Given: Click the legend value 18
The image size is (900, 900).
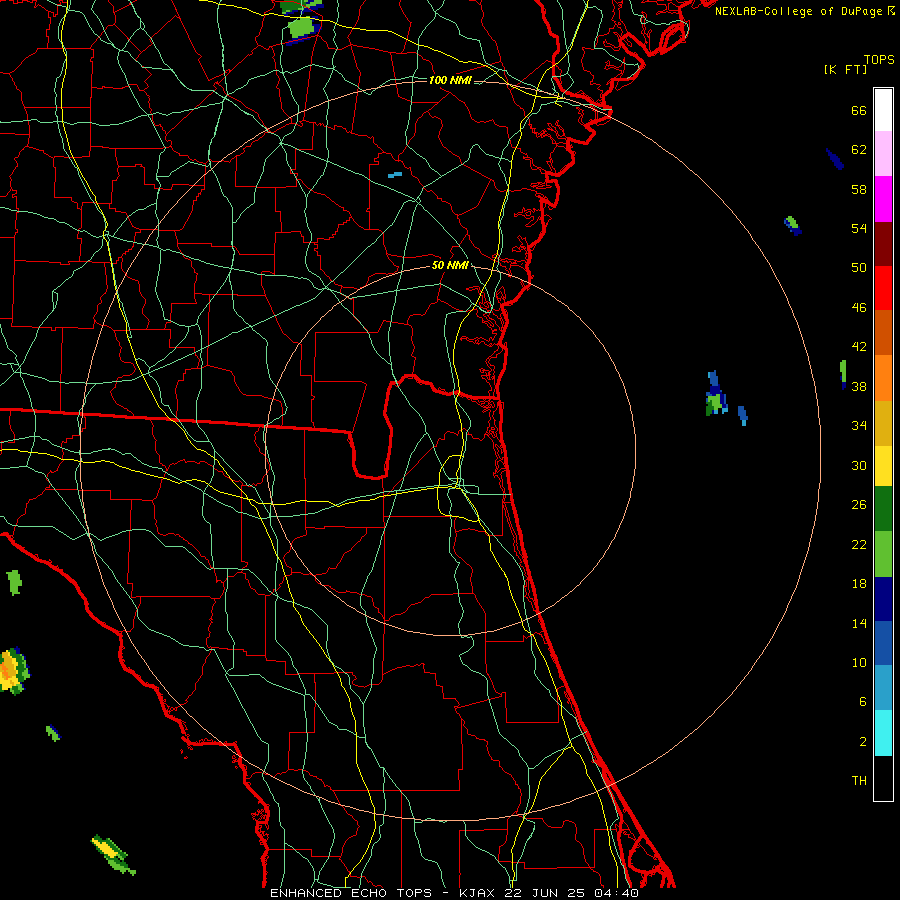Looking at the screenshot, I should pyautogui.click(x=859, y=584).
